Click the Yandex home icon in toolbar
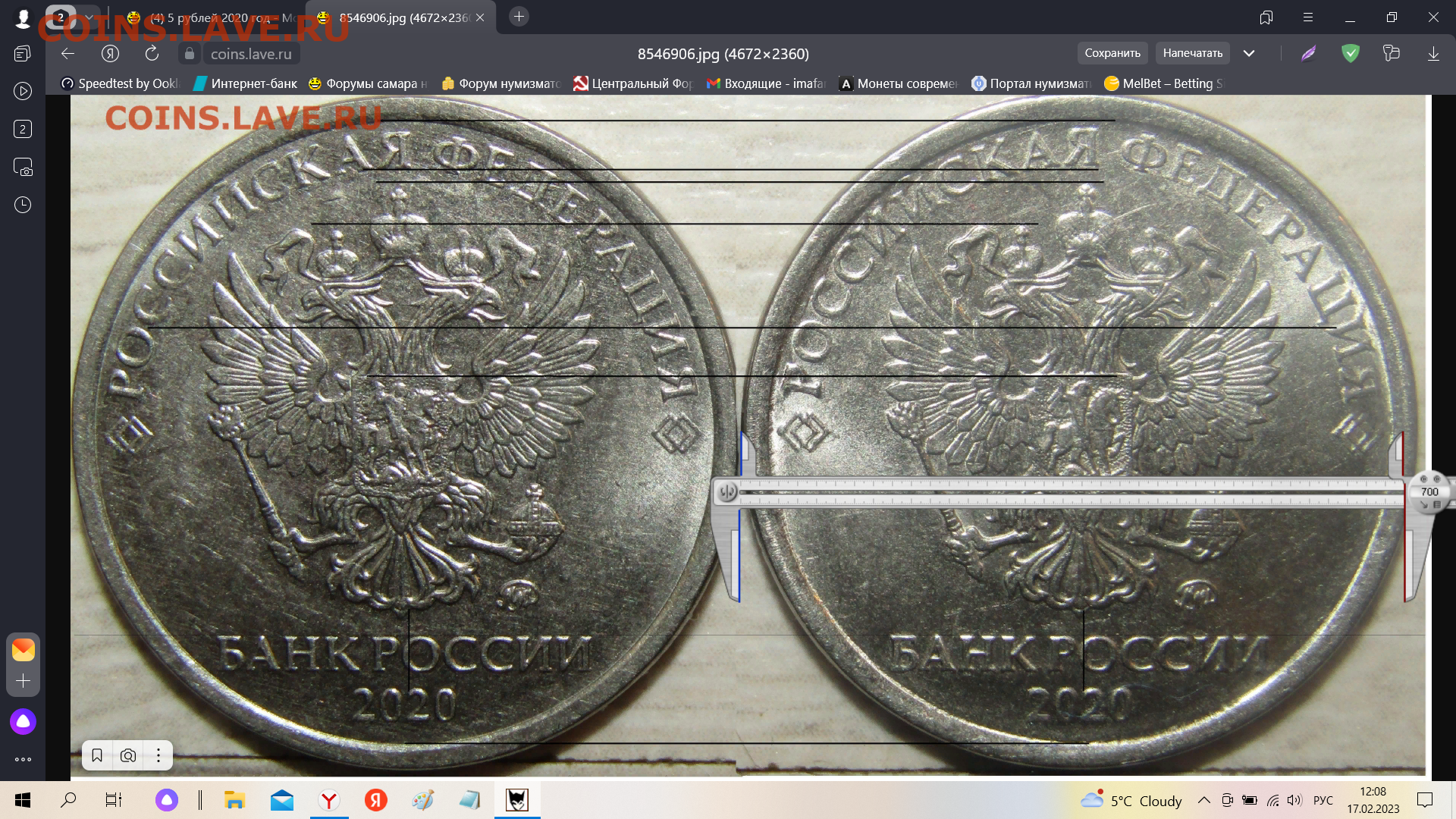The width and height of the screenshot is (1456, 819). pyautogui.click(x=110, y=54)
